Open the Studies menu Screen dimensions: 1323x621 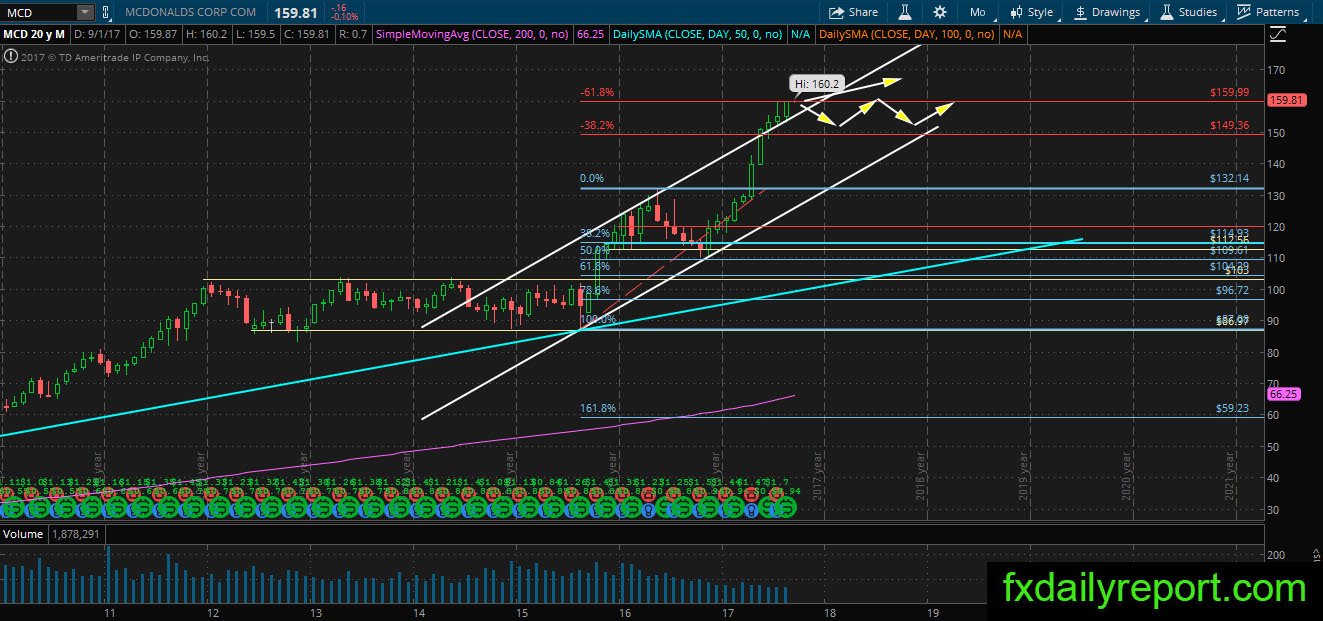(x=1188, y=12)
